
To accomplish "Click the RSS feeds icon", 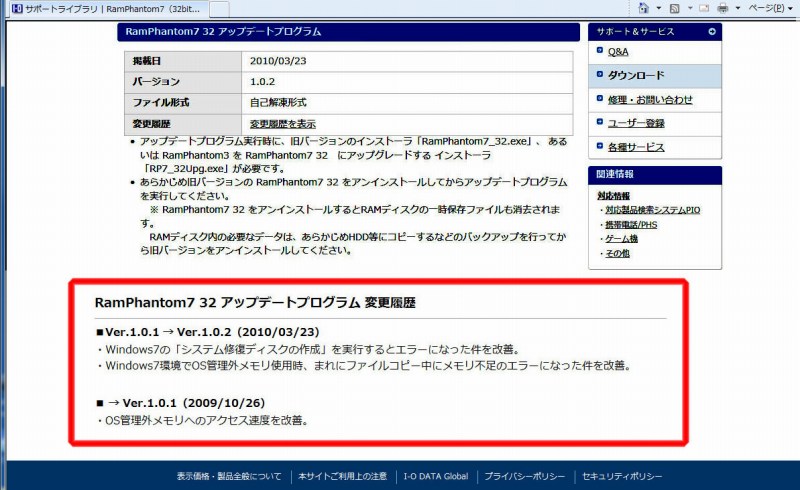I will 675,8.
